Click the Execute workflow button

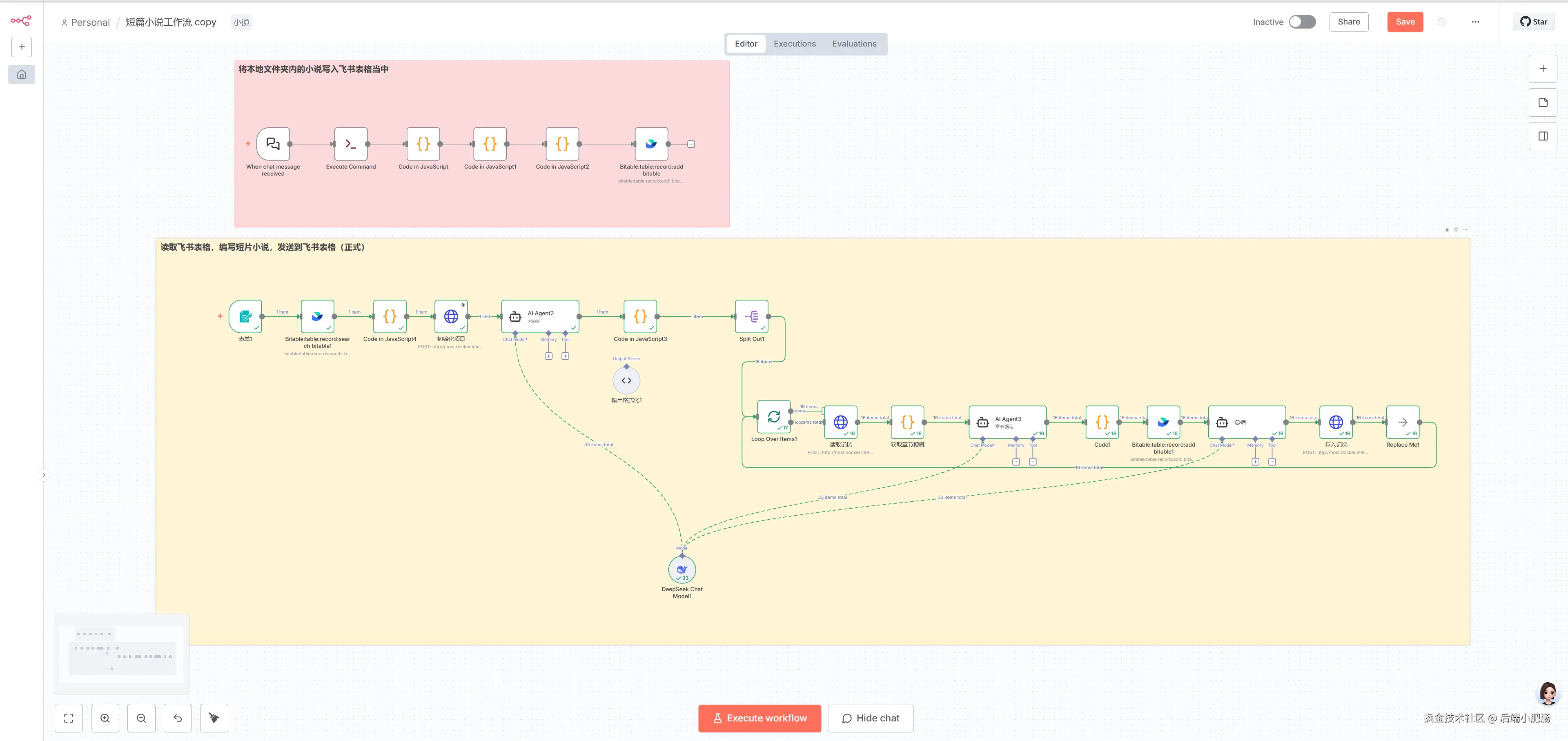click(759, 718)
